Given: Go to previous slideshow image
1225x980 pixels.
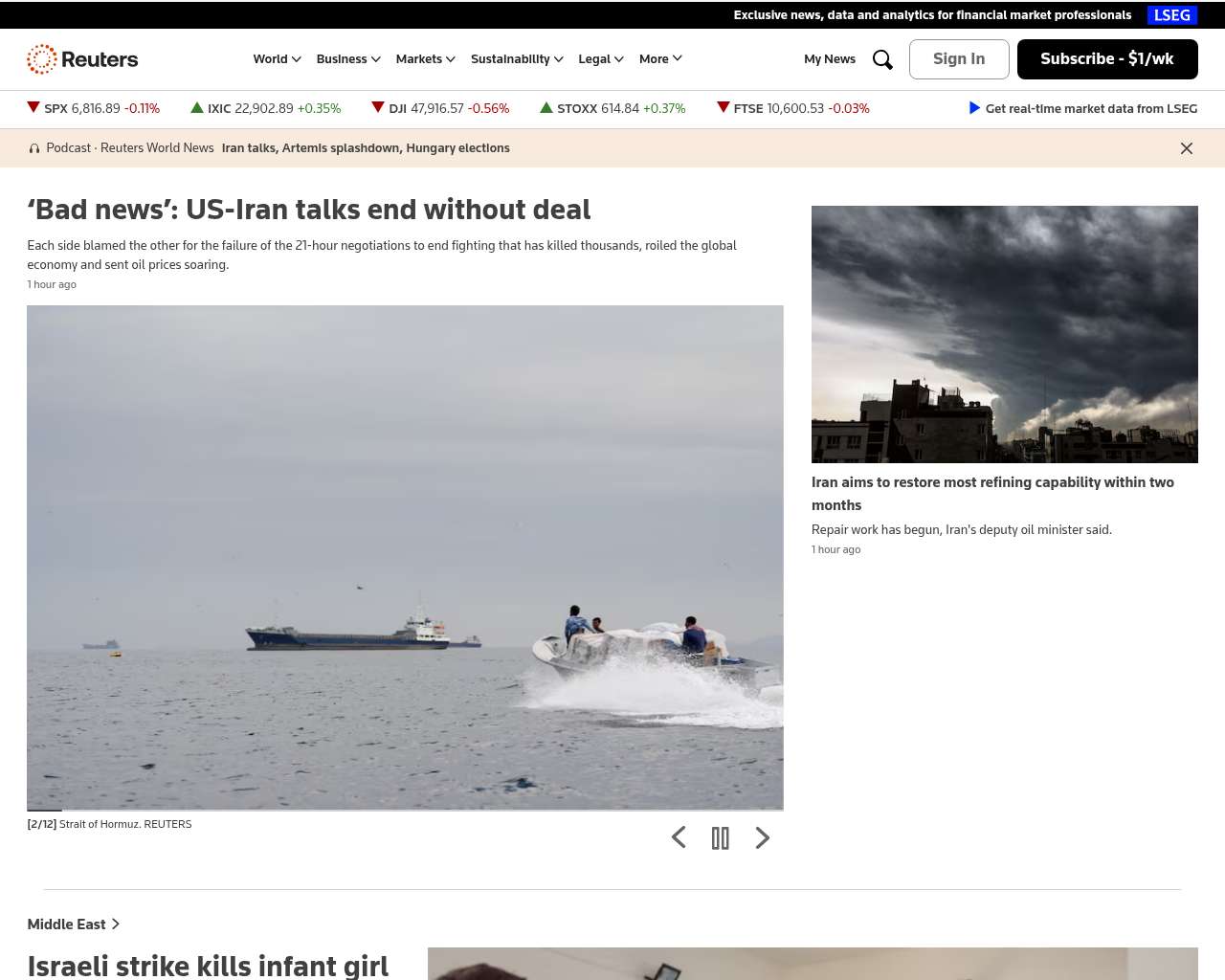Looking at the screenshot, I should pyautogui.click(x=679, y=838).
